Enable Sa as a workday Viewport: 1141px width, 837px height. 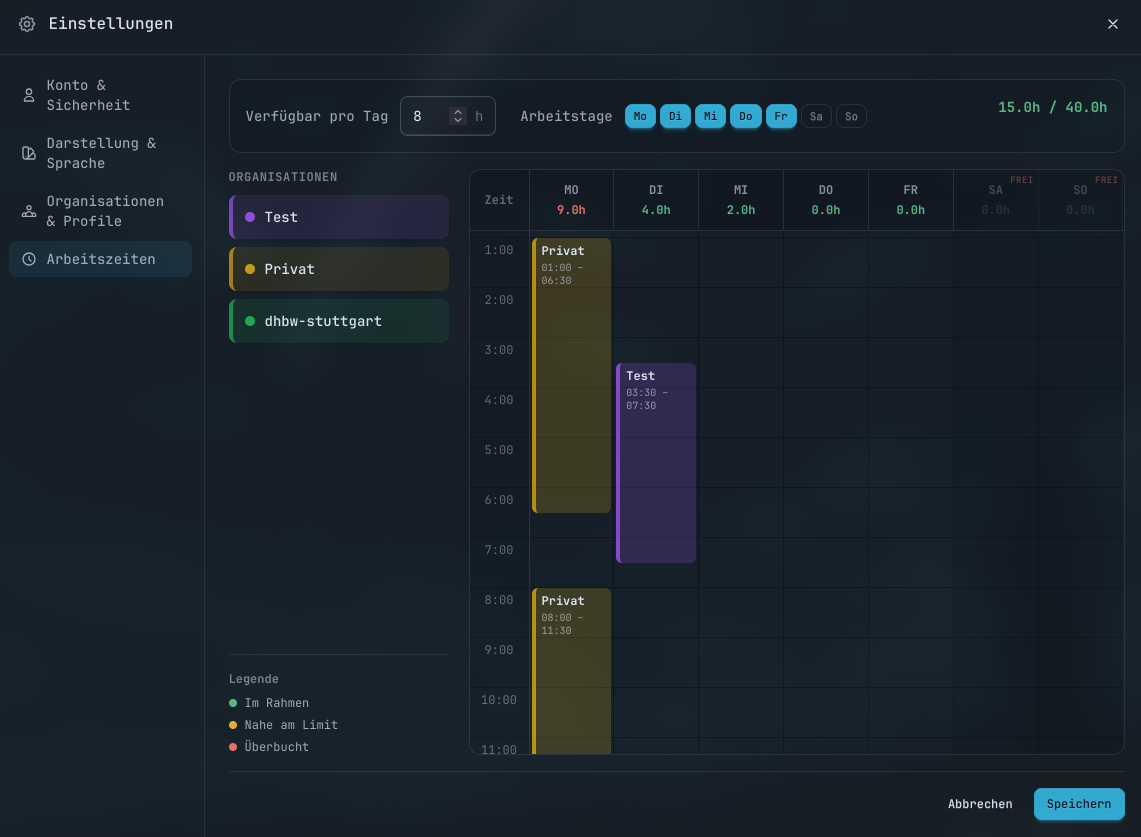(816, 116)
